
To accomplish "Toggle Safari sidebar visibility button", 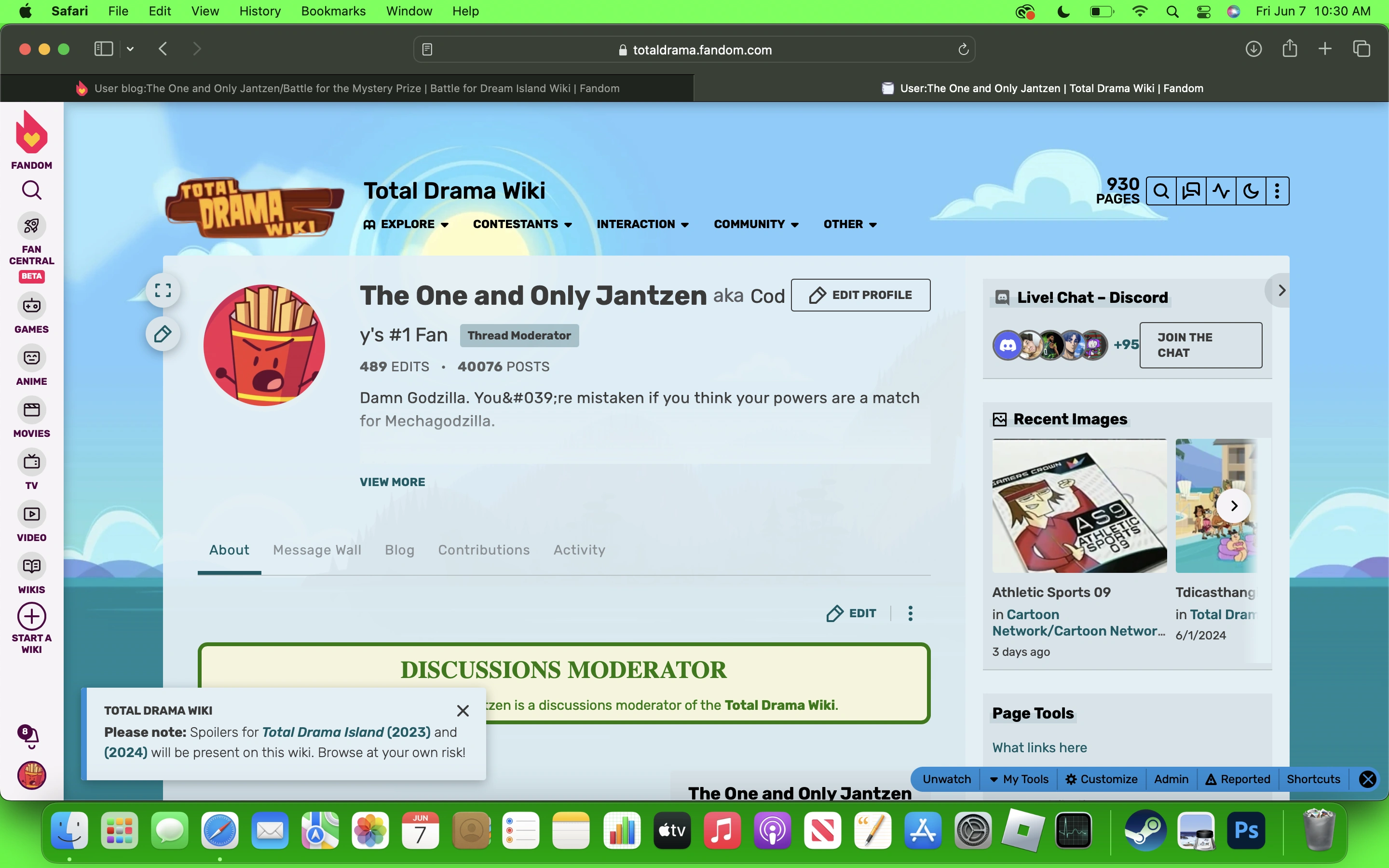I will click(103, 49).
